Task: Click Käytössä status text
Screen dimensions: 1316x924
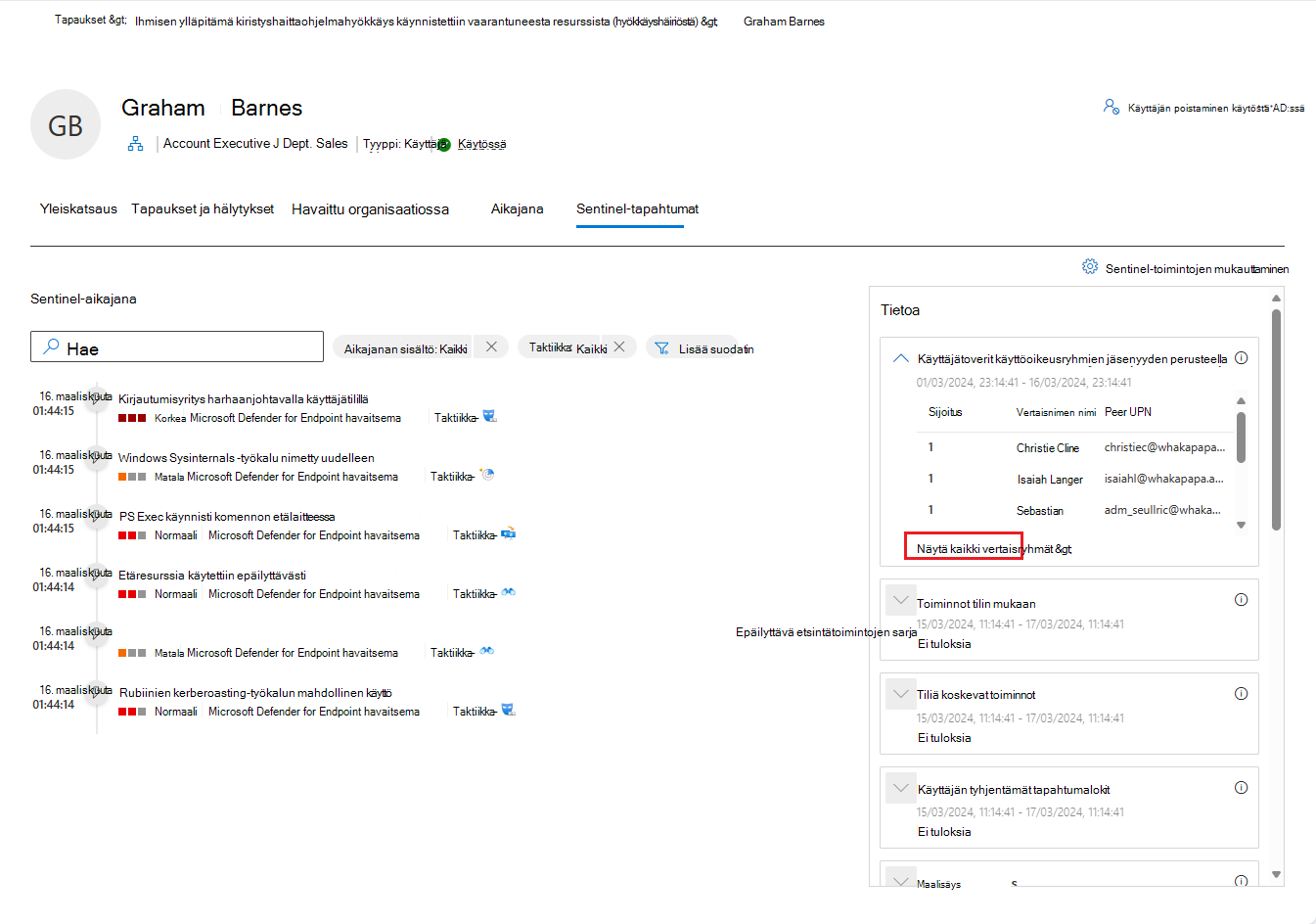Action: pyautogui.click(x=481, y=144)
